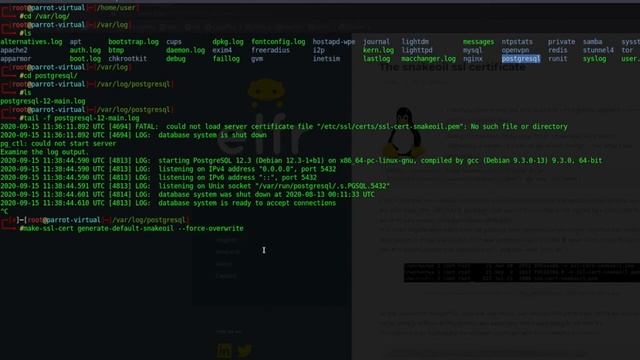This screenshot has width=640, height=360.
Task: Click the 'starting PostgreSQL 12.3' log line
Action: [x=301, y=161]
